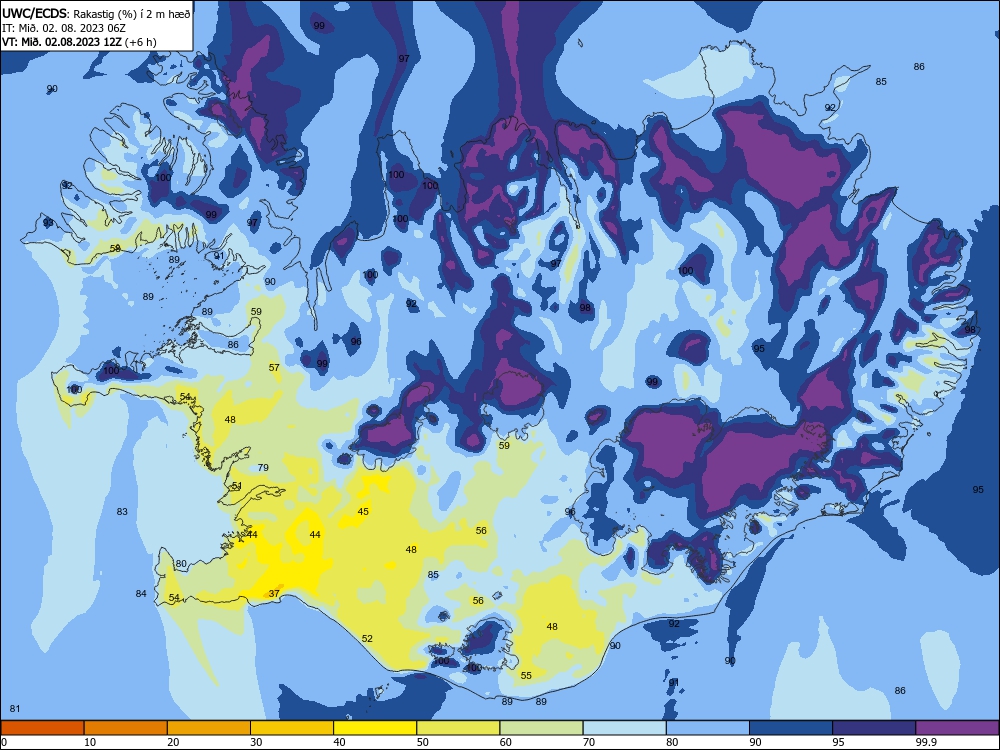Click the offshore humidity value 84
Screen dimensions: 1000x750
click(x=141, y=594)
